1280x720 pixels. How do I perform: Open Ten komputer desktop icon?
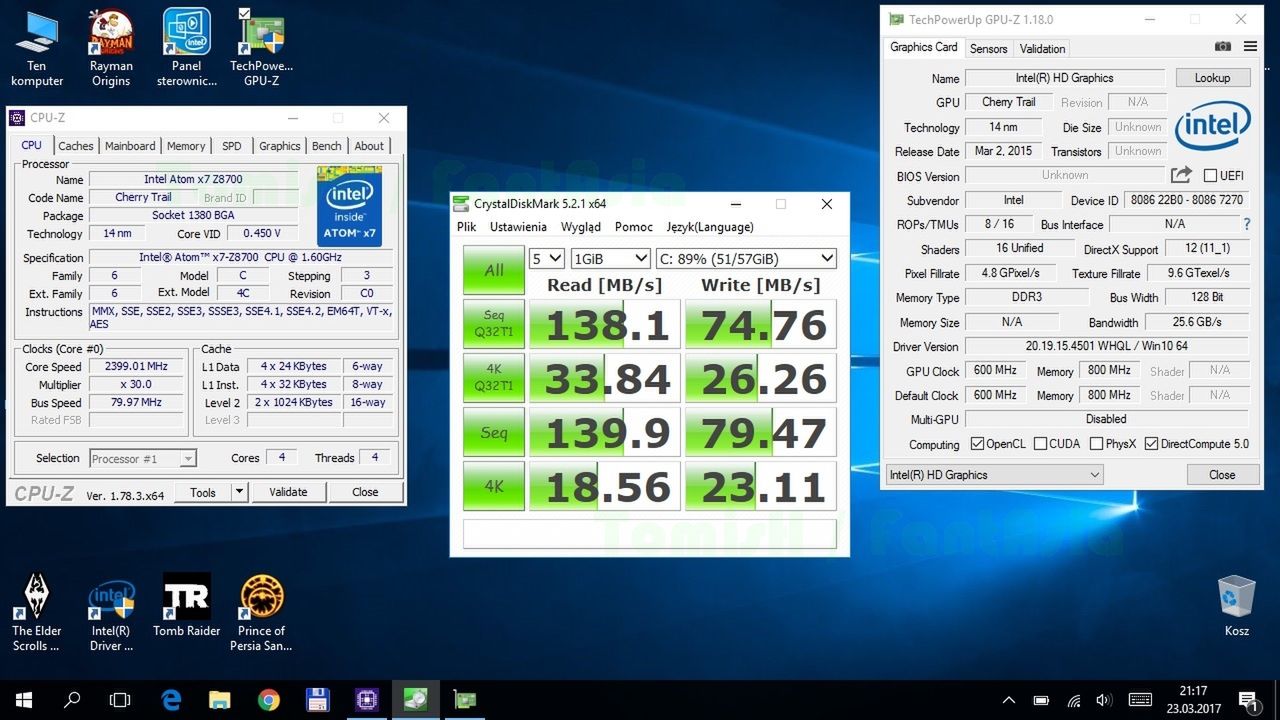pyautogui.click(x=37, y=48)
